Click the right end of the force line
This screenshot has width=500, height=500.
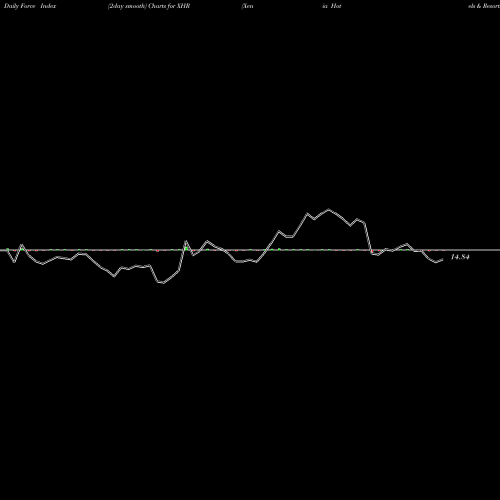(x=443, y=260)
